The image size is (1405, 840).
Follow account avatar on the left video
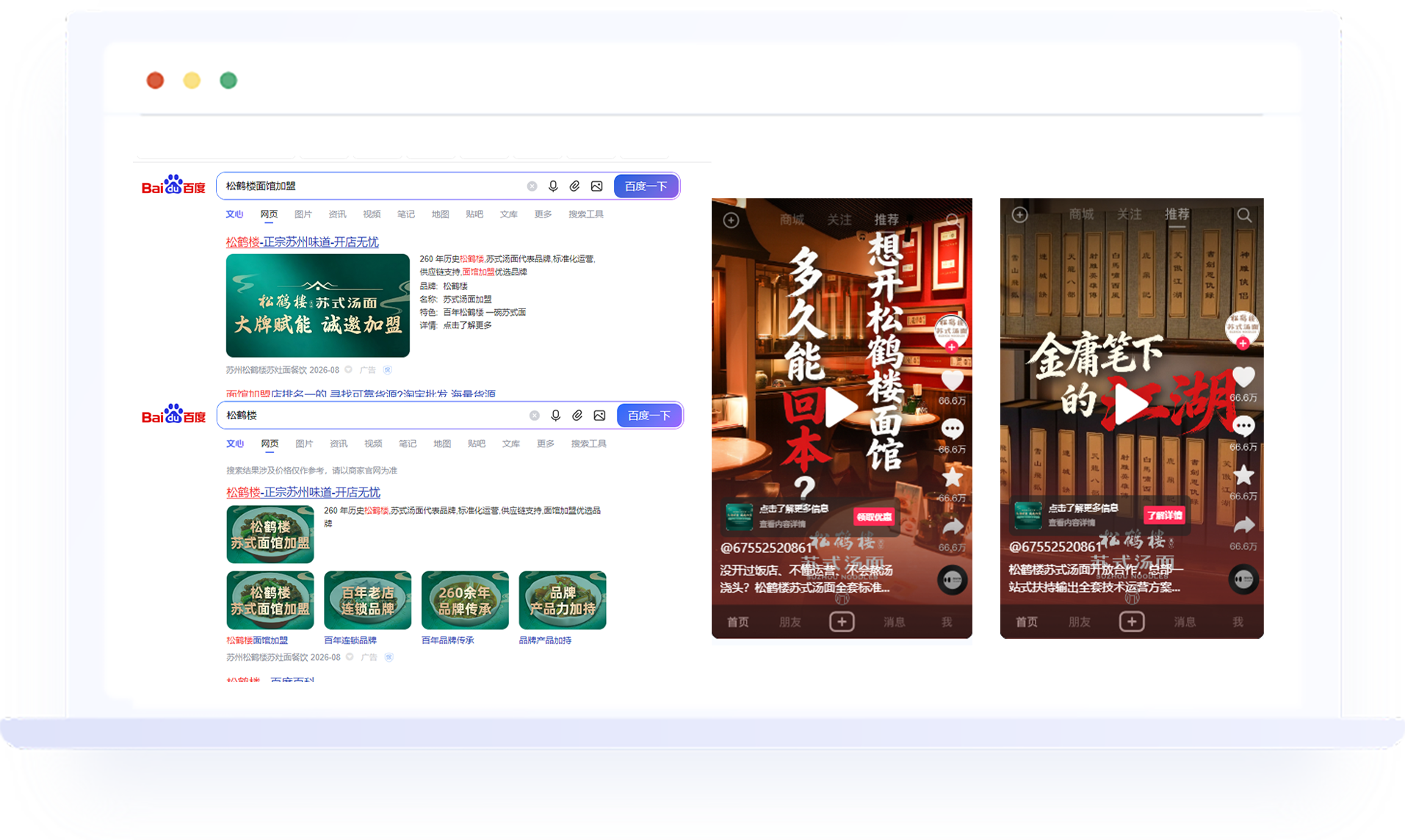click(951, 333)
